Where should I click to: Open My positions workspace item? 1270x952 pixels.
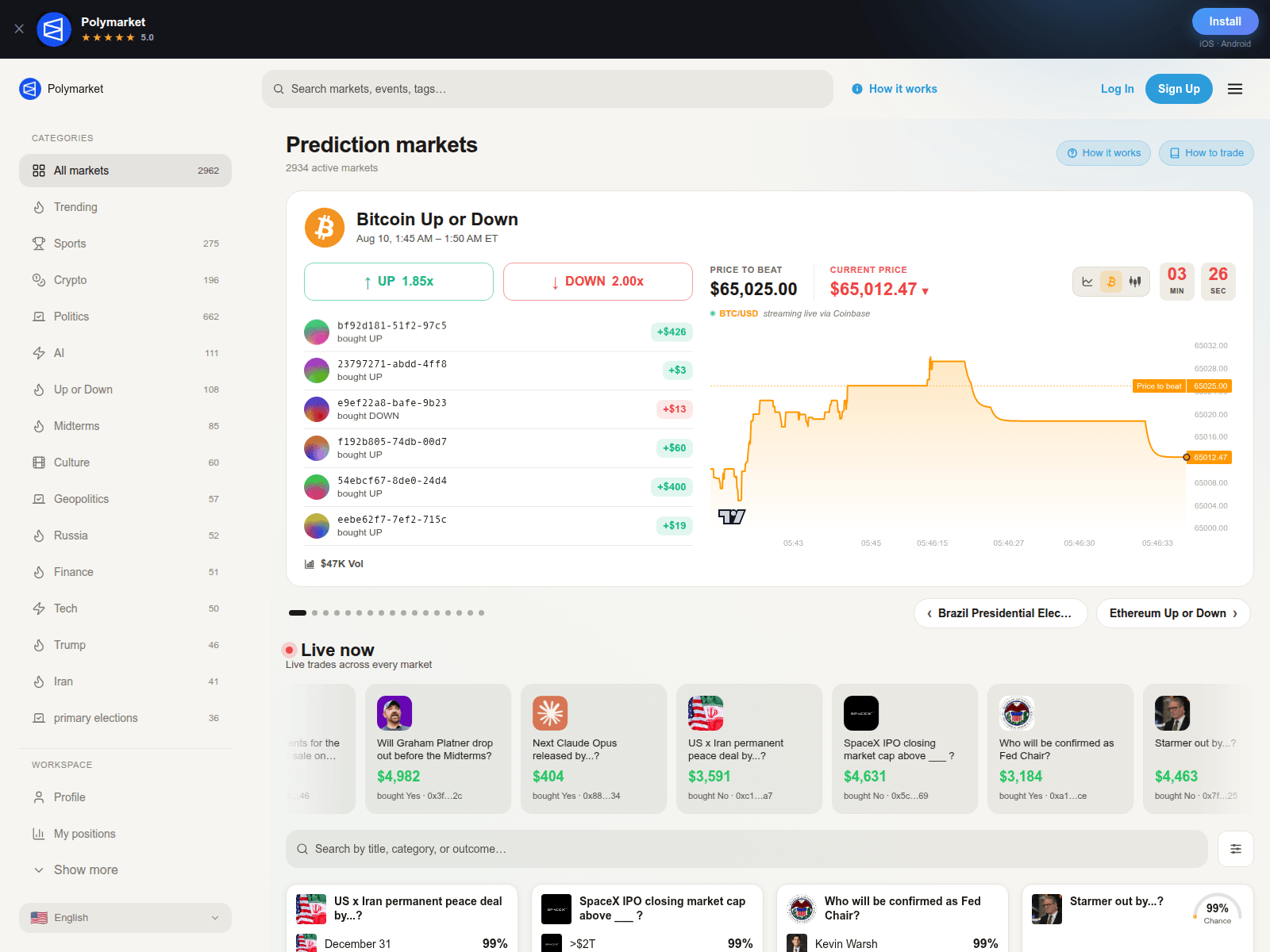point(125,834)
